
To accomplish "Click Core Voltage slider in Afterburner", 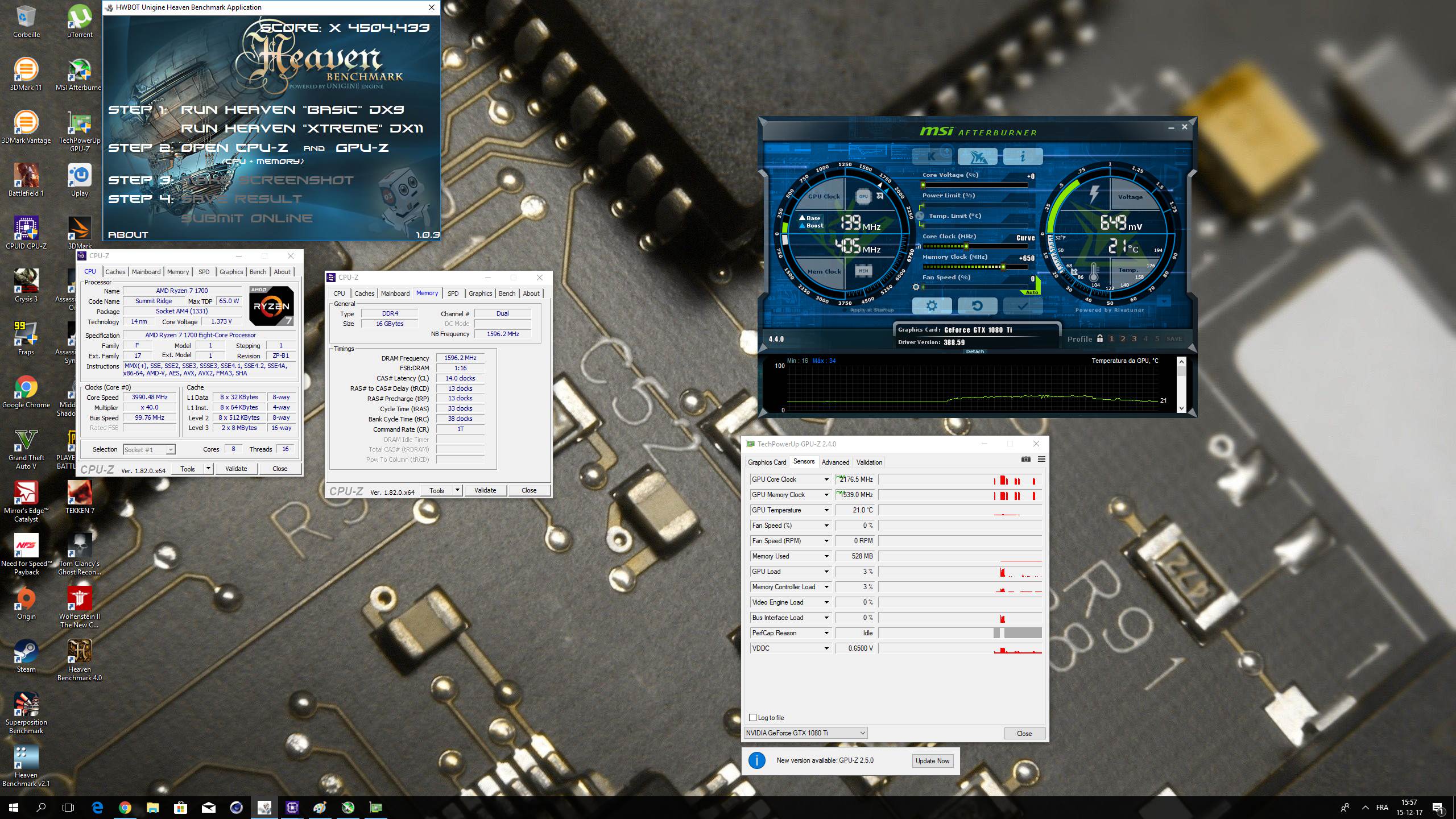I will coord(975,185).
